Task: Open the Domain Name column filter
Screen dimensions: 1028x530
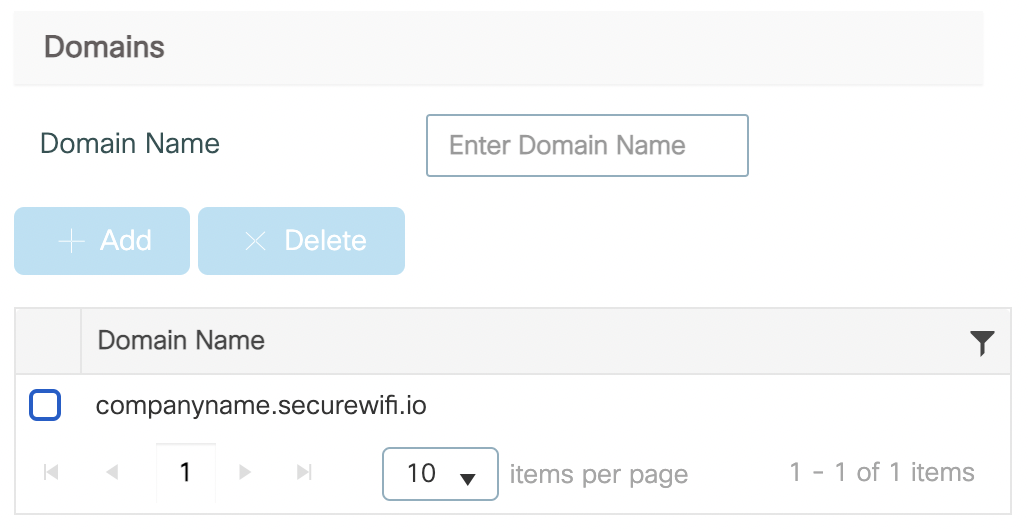Action: pos(982,342)
